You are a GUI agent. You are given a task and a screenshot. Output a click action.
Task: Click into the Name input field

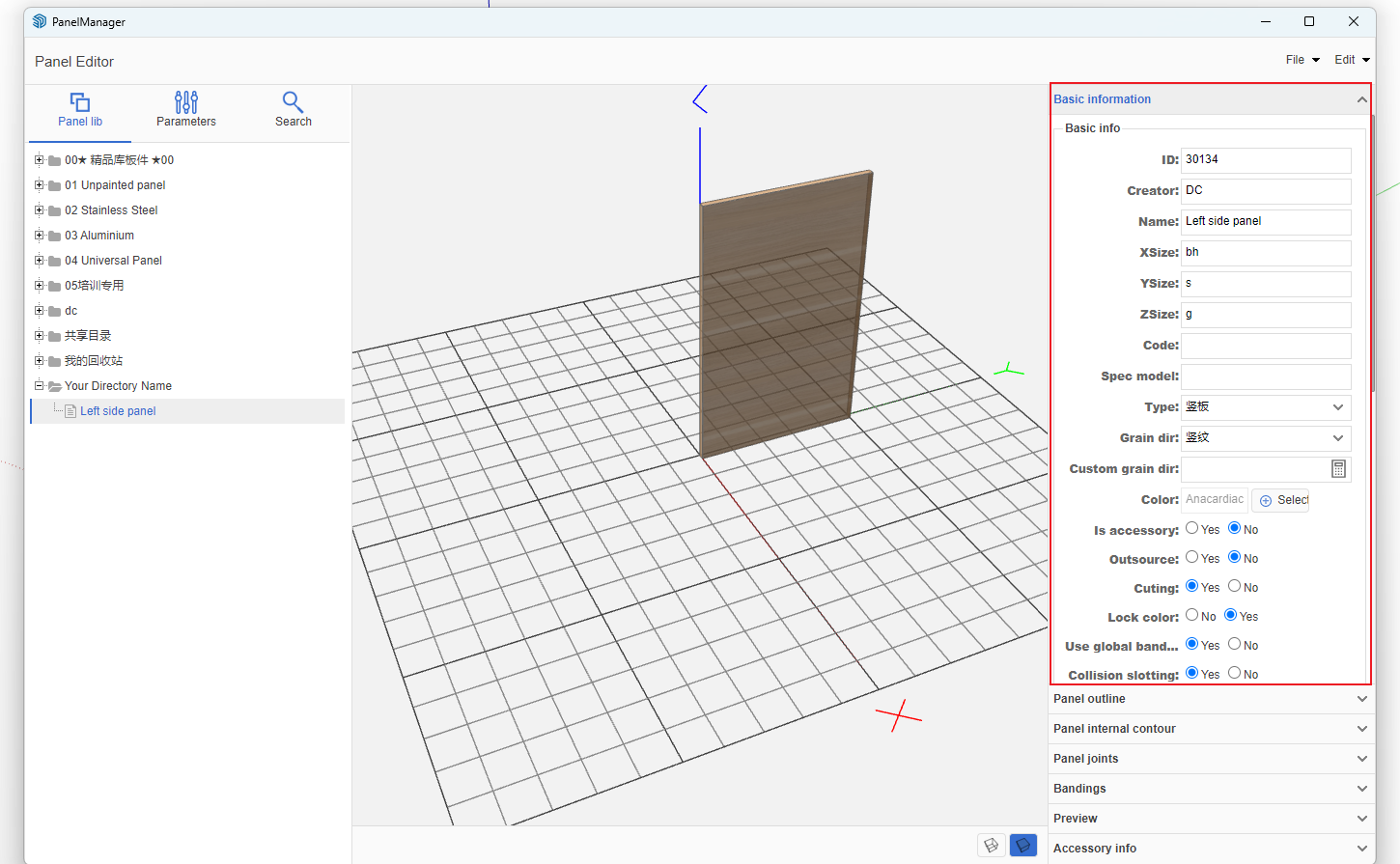1265,222
